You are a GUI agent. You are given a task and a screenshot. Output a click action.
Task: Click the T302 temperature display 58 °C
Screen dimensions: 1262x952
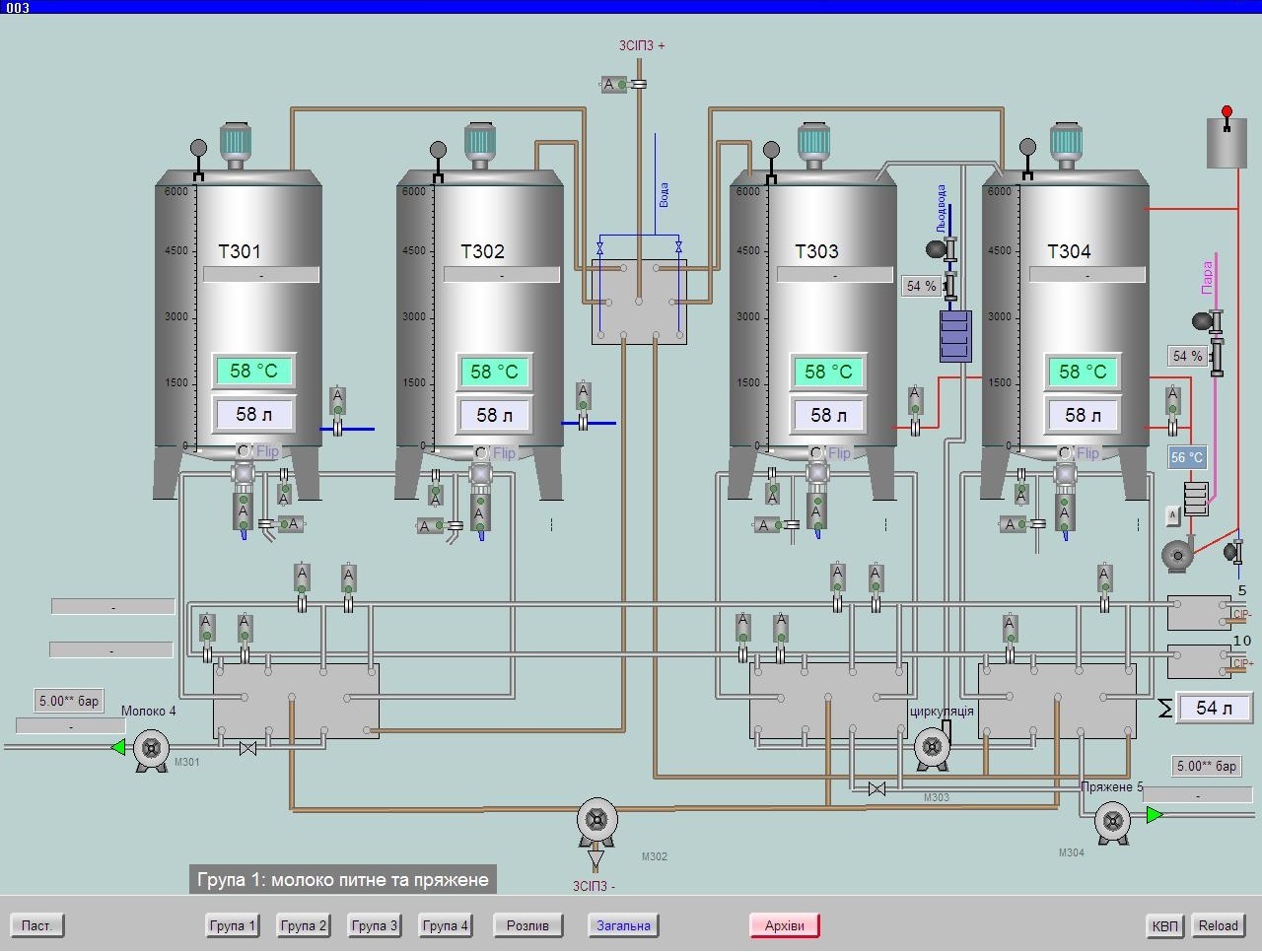click(x=494, y=372)
